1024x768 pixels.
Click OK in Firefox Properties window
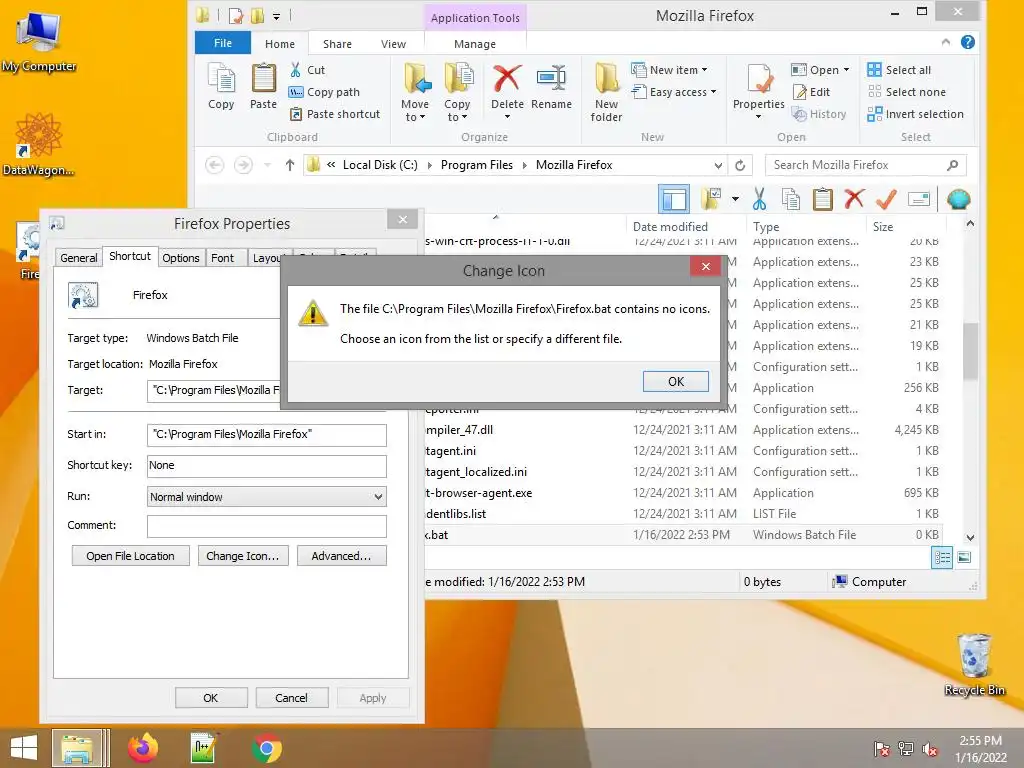210,698
